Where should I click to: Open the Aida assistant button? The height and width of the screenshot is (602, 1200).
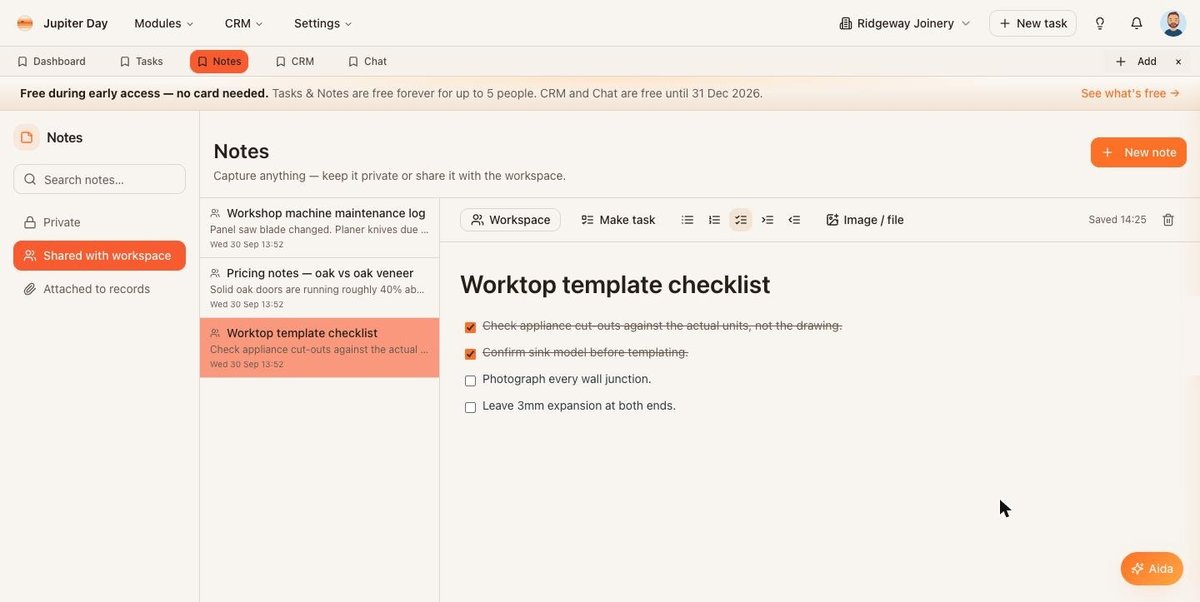pyautogui.click(x=1152, y=569)
